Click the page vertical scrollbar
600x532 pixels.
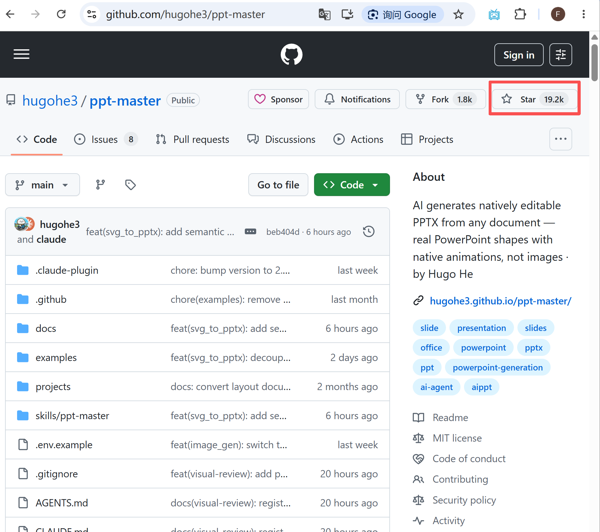click(x=594, y=61)
